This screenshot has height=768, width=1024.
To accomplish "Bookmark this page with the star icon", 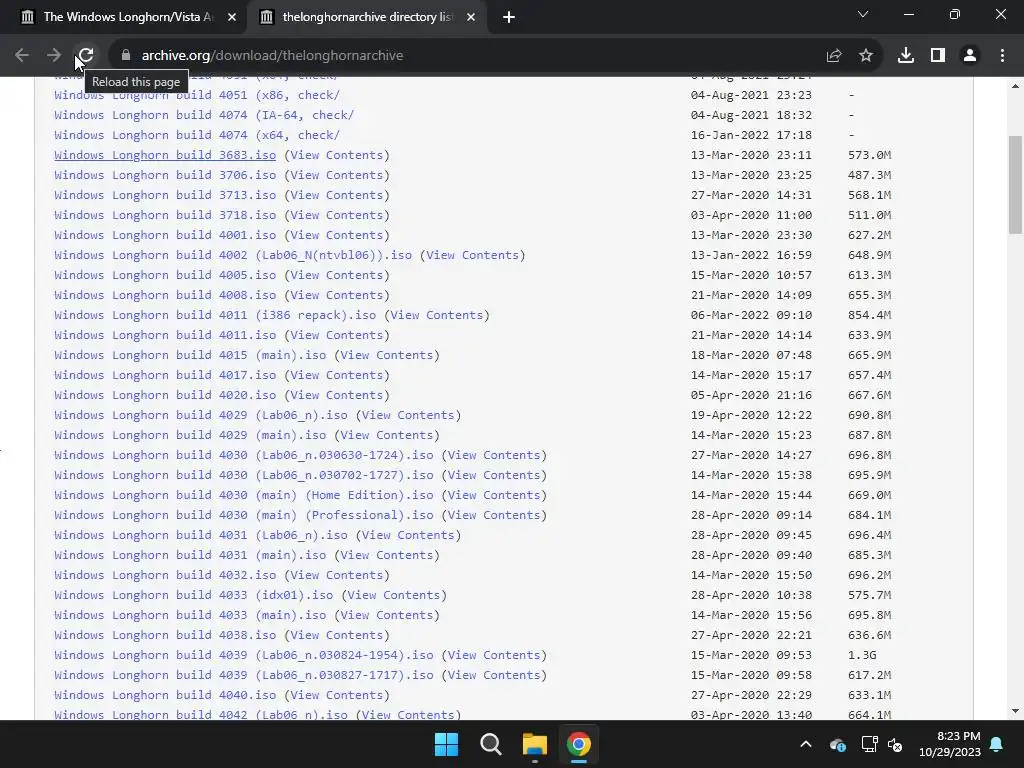I will pyautogui.click(x=866, y=56).
